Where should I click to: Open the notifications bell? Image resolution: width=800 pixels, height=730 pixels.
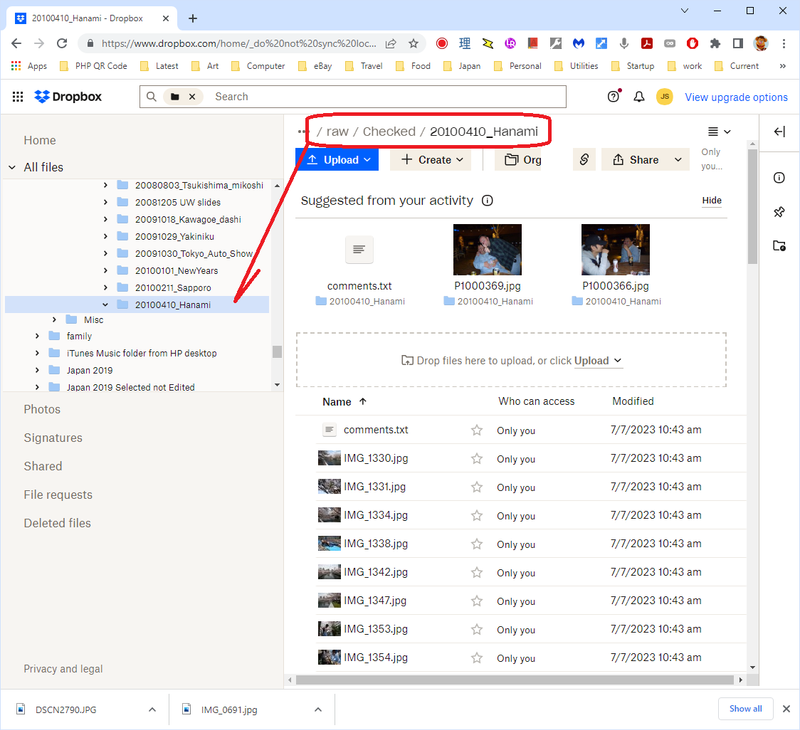[x=639, y=97]
